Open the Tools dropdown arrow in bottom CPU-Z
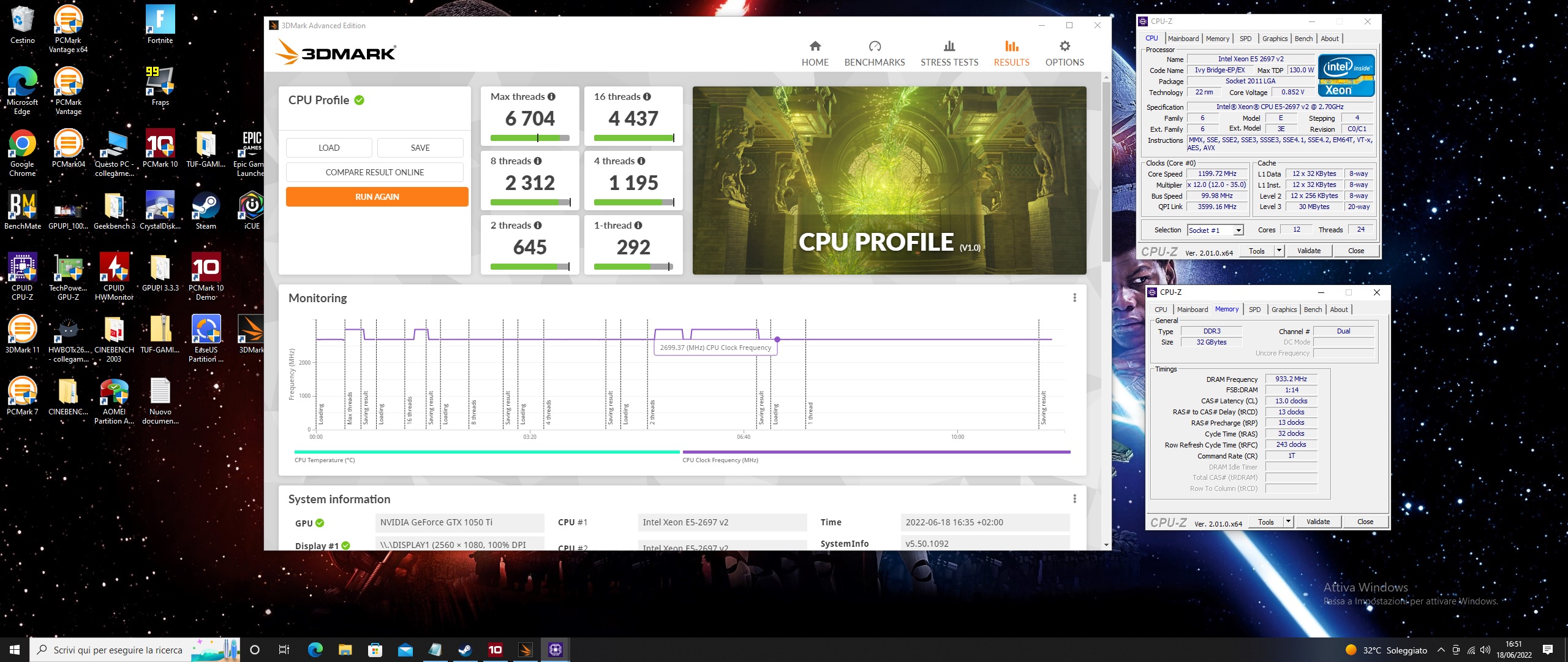This screenshot has height=662, width=1568. (x=1288, y=522)
